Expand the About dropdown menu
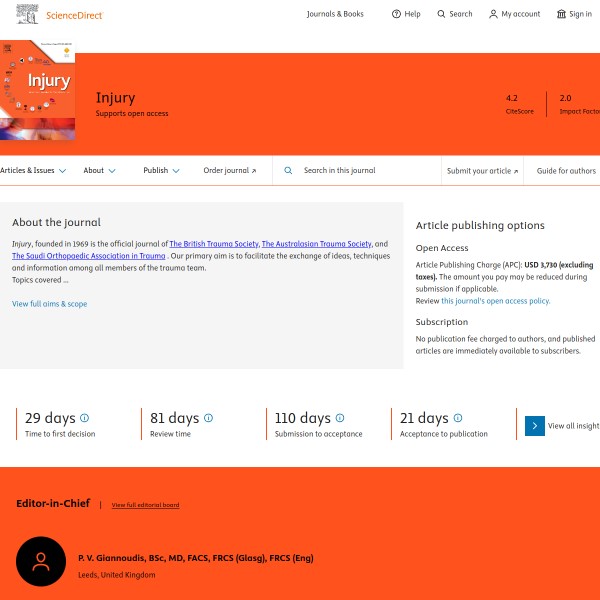The width and height of the screenshot is (600, 600). (x=99, y=171)
